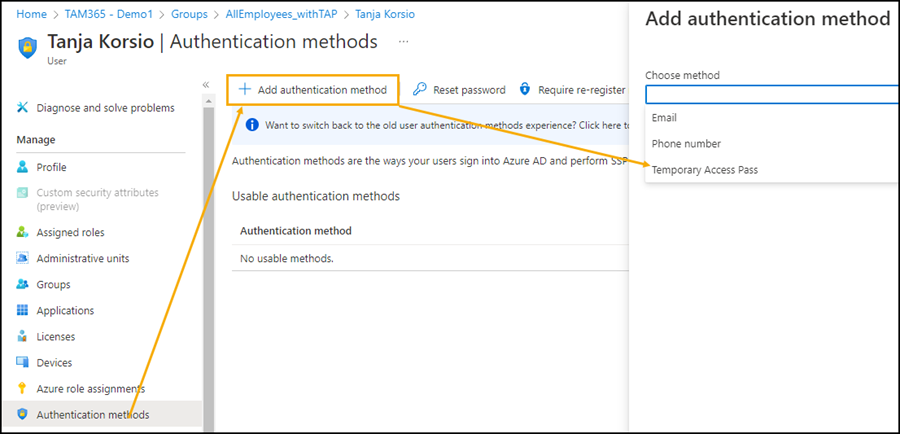
Task: Click the Reset password button
Action: point(459,90)
